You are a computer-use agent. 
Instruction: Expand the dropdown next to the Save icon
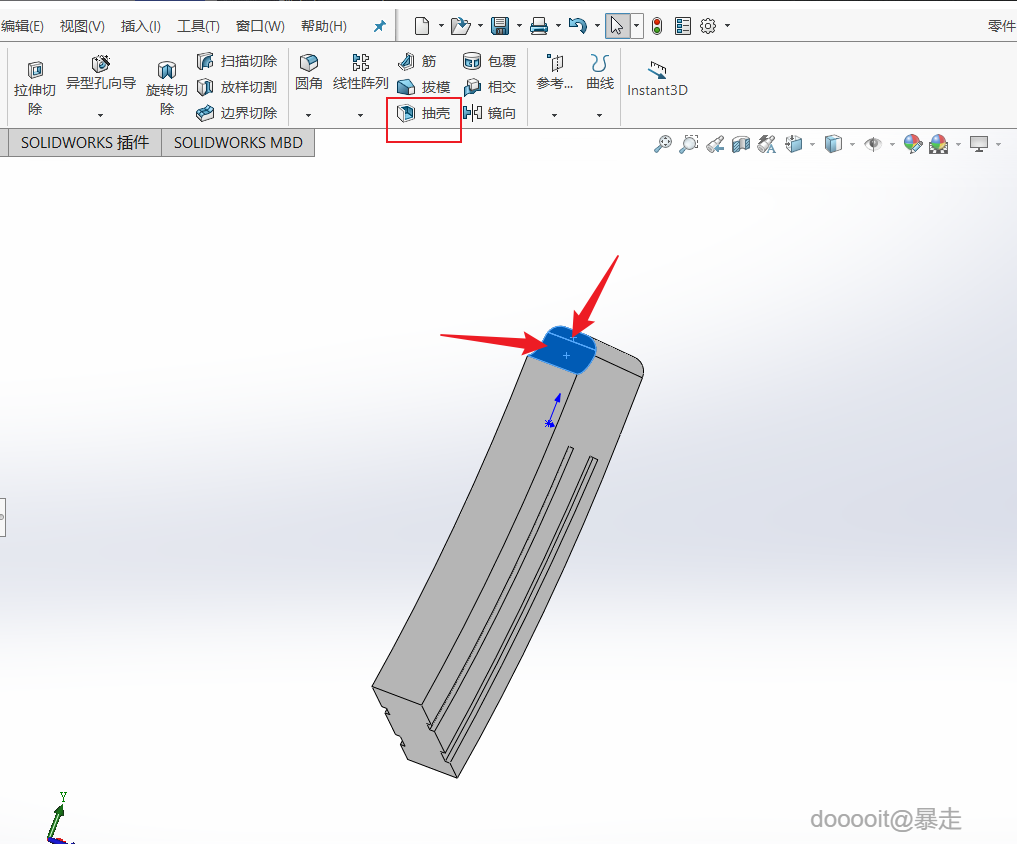pyautogui.click(x=519, y=26)
